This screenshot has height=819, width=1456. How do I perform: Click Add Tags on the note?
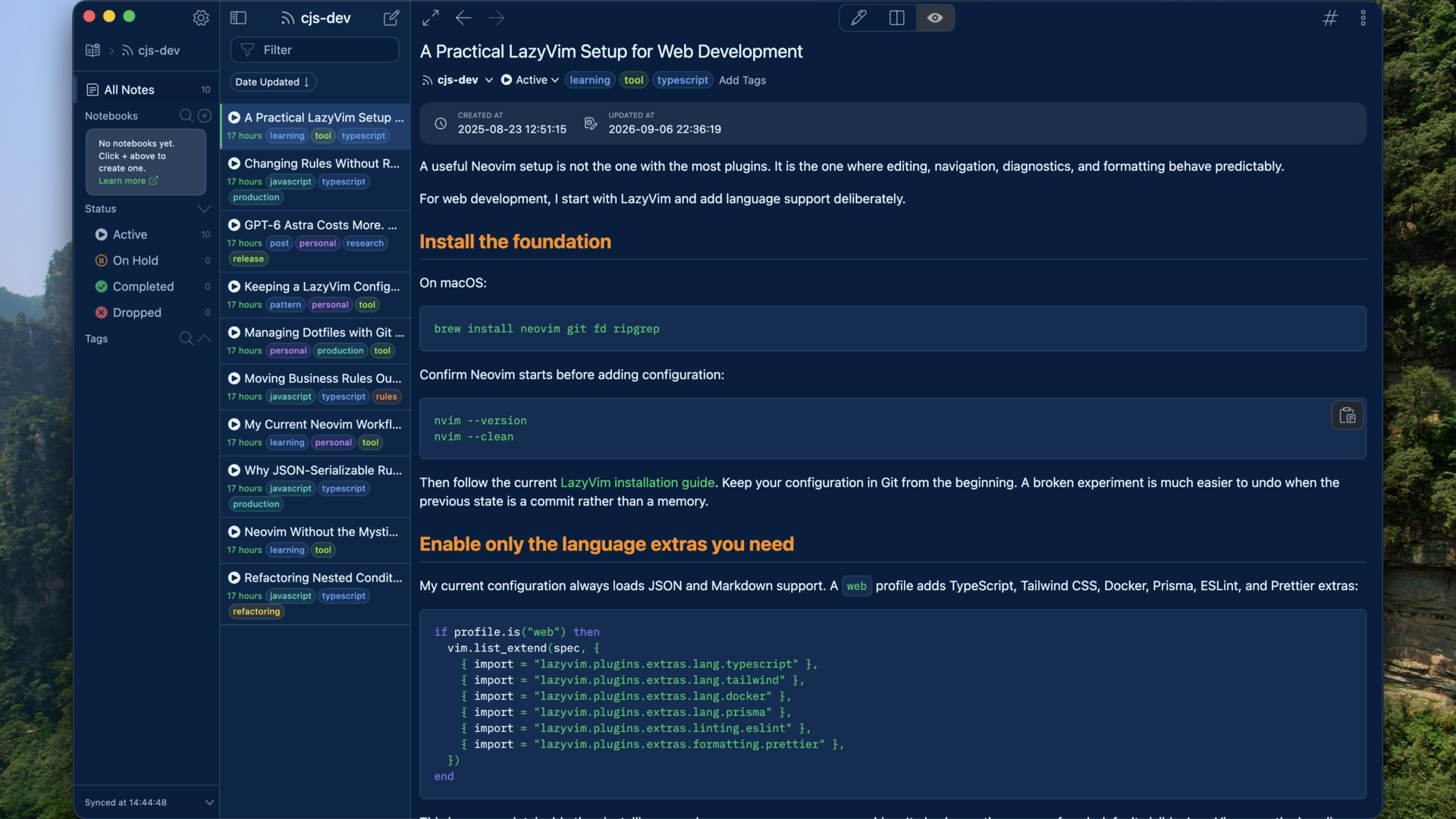point(742,80)
